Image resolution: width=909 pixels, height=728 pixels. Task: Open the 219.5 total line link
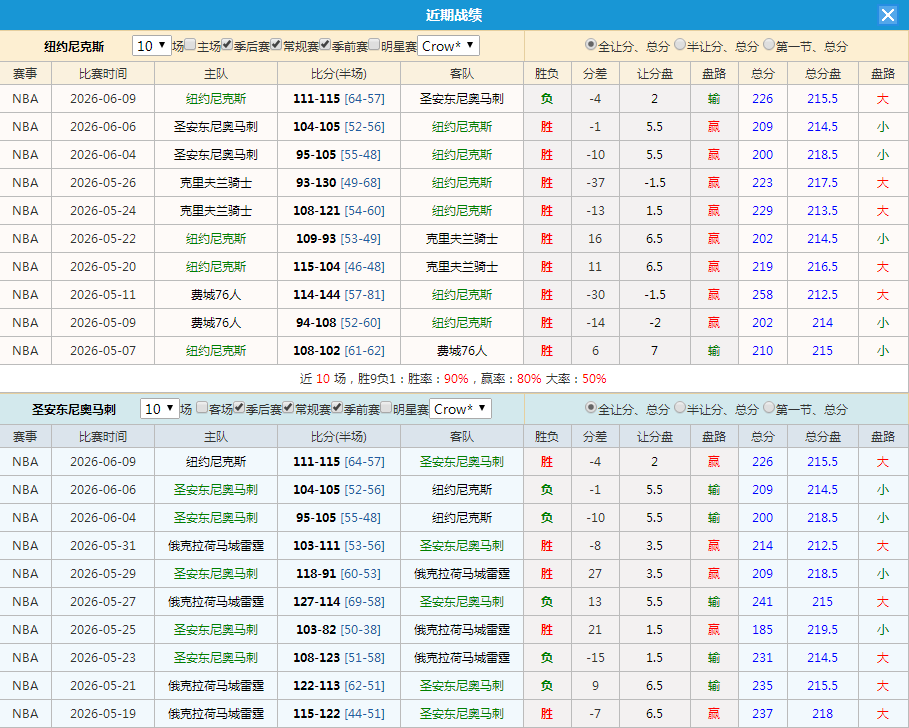[823, 629]
